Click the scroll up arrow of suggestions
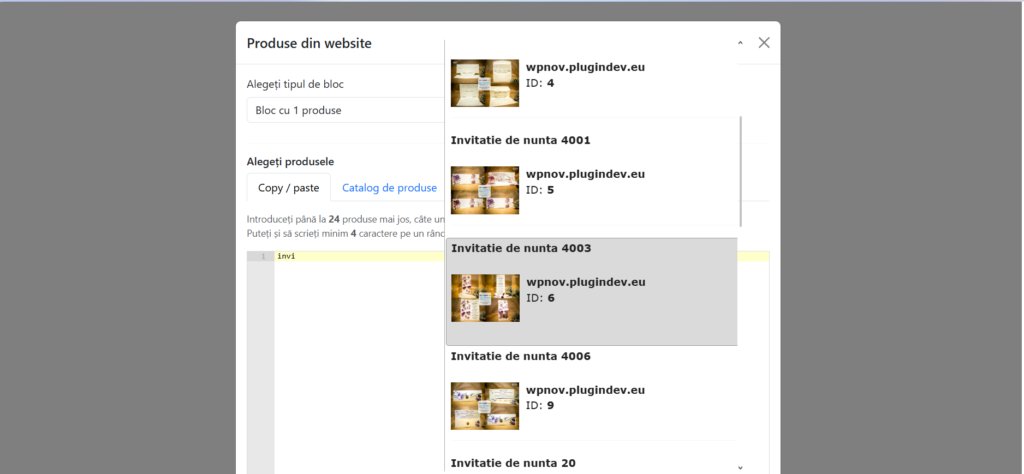The height and width of the screenshot is (474, 1024). pyautogui.click(x=740, y=44)
